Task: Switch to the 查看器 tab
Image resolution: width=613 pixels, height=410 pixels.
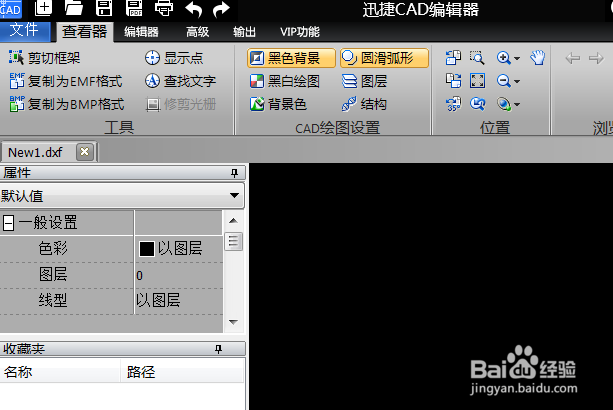Action: point(84,31)
